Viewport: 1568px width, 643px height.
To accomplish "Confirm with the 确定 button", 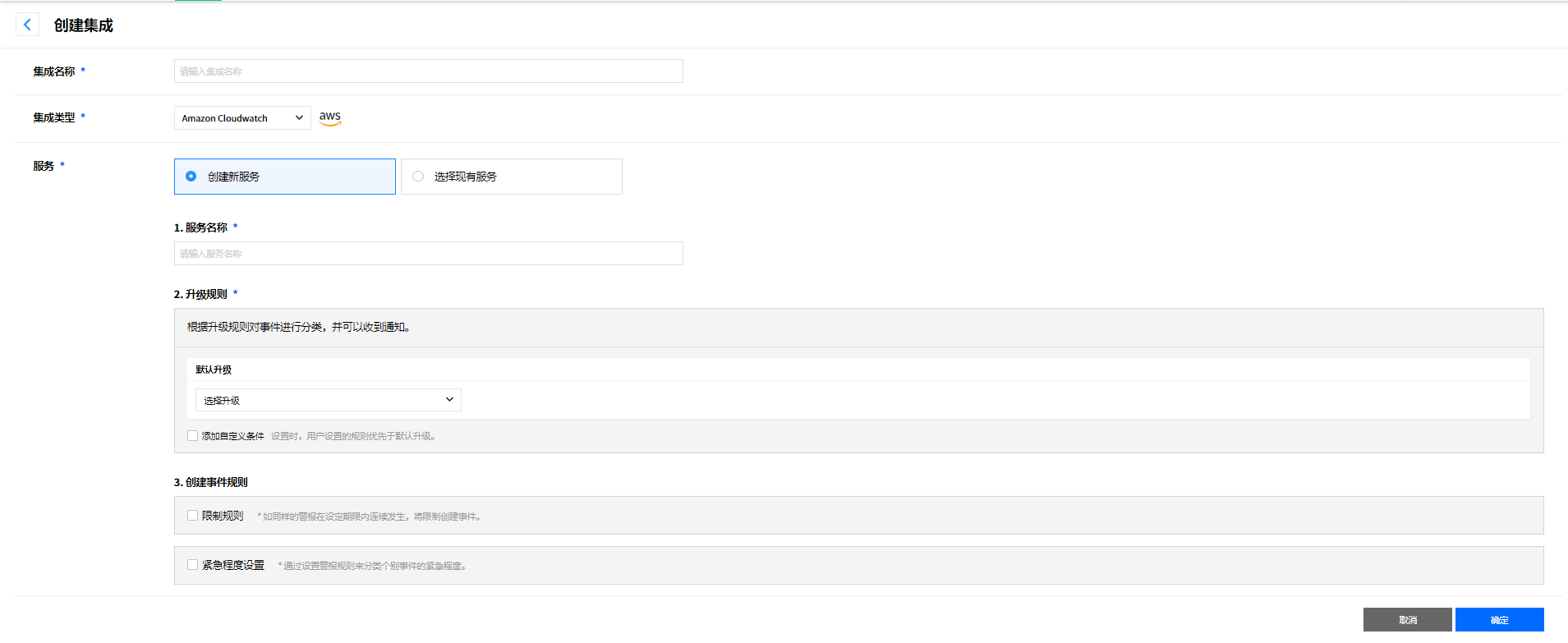I will pyautogui.click(x=1499, y=620).
